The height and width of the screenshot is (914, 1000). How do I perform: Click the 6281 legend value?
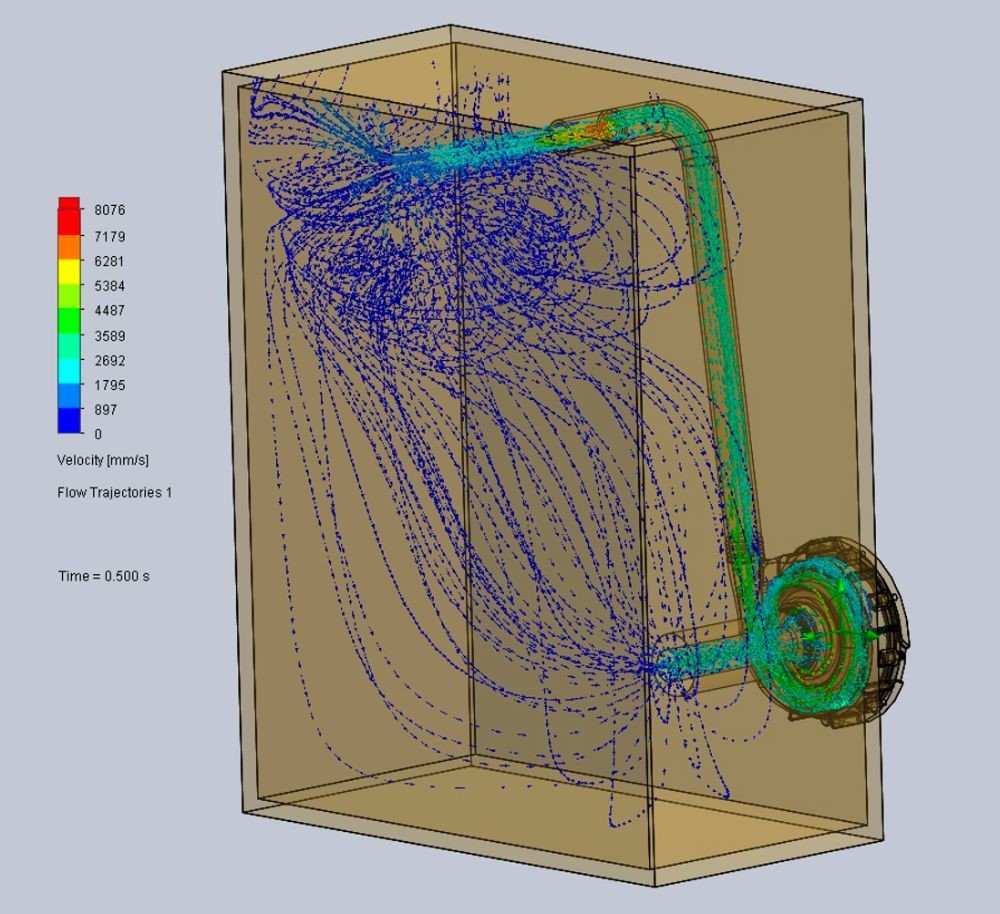[109, 262]
